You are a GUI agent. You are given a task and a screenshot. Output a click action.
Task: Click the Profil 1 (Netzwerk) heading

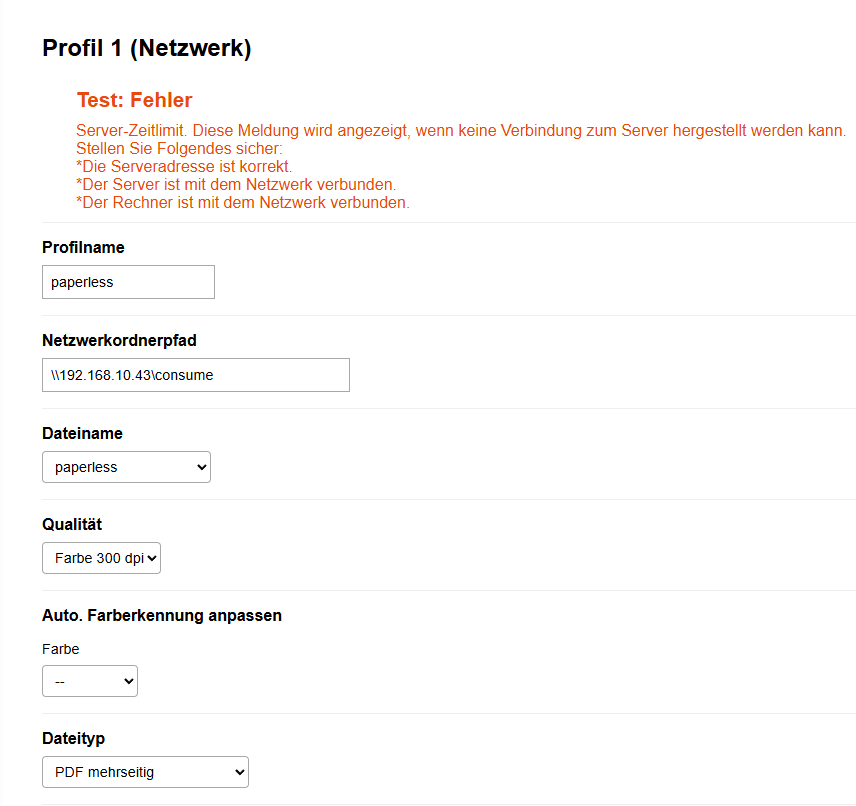146,47
